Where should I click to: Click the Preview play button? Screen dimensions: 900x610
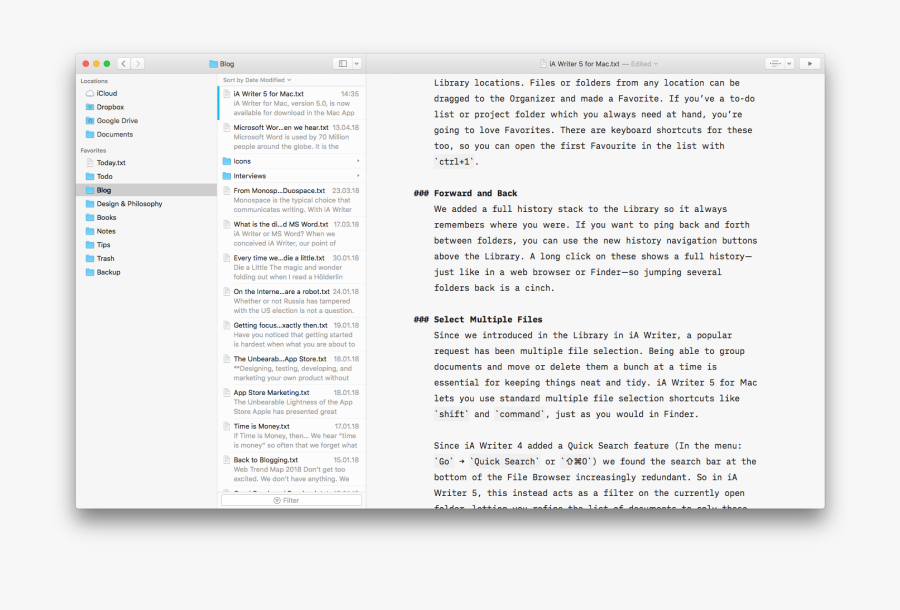[810, 63]
